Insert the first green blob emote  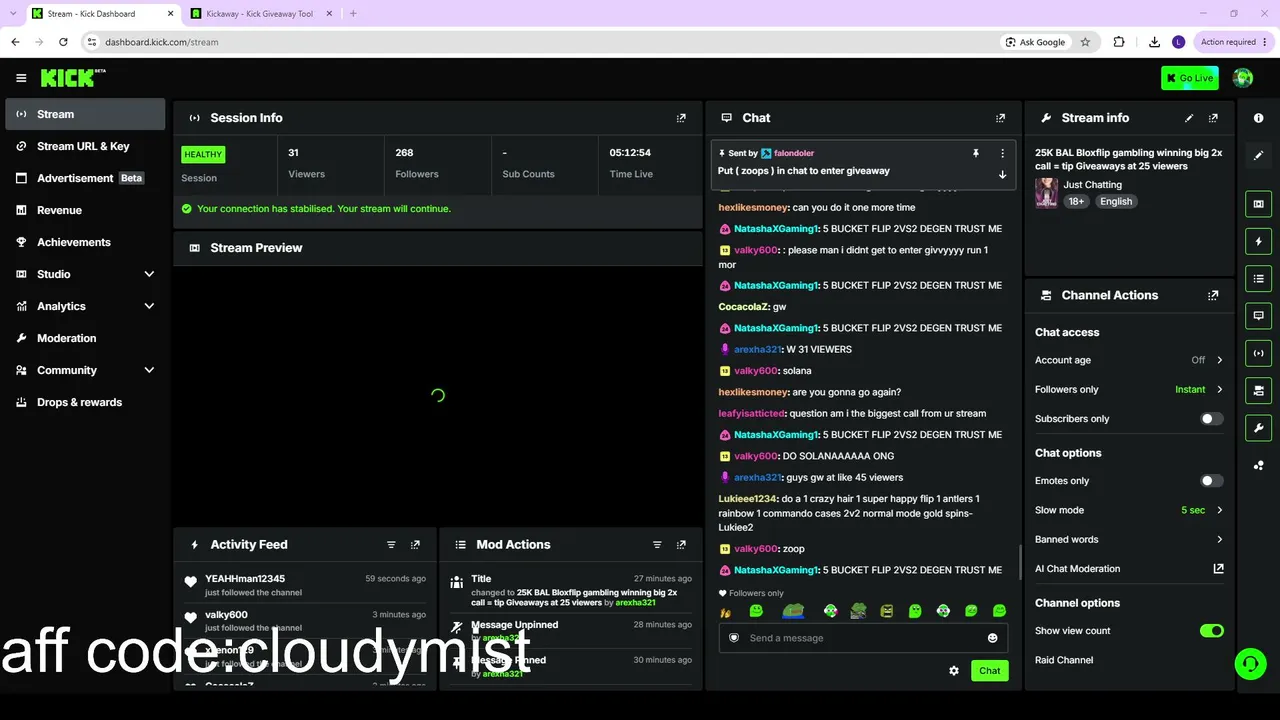pyautogui.click(x=756, y=611)
